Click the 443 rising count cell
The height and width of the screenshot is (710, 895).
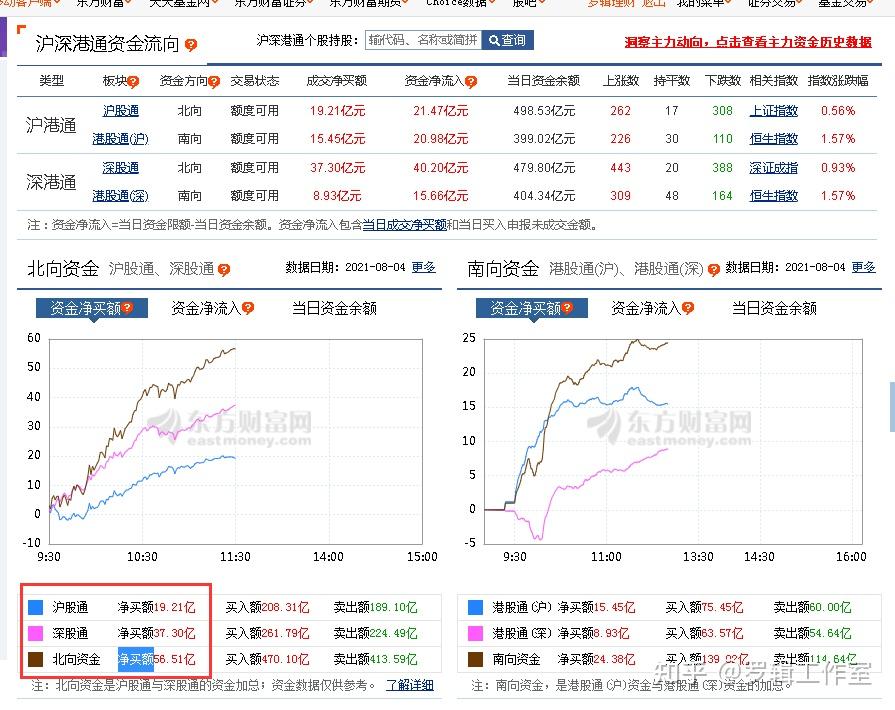(620, 168)
